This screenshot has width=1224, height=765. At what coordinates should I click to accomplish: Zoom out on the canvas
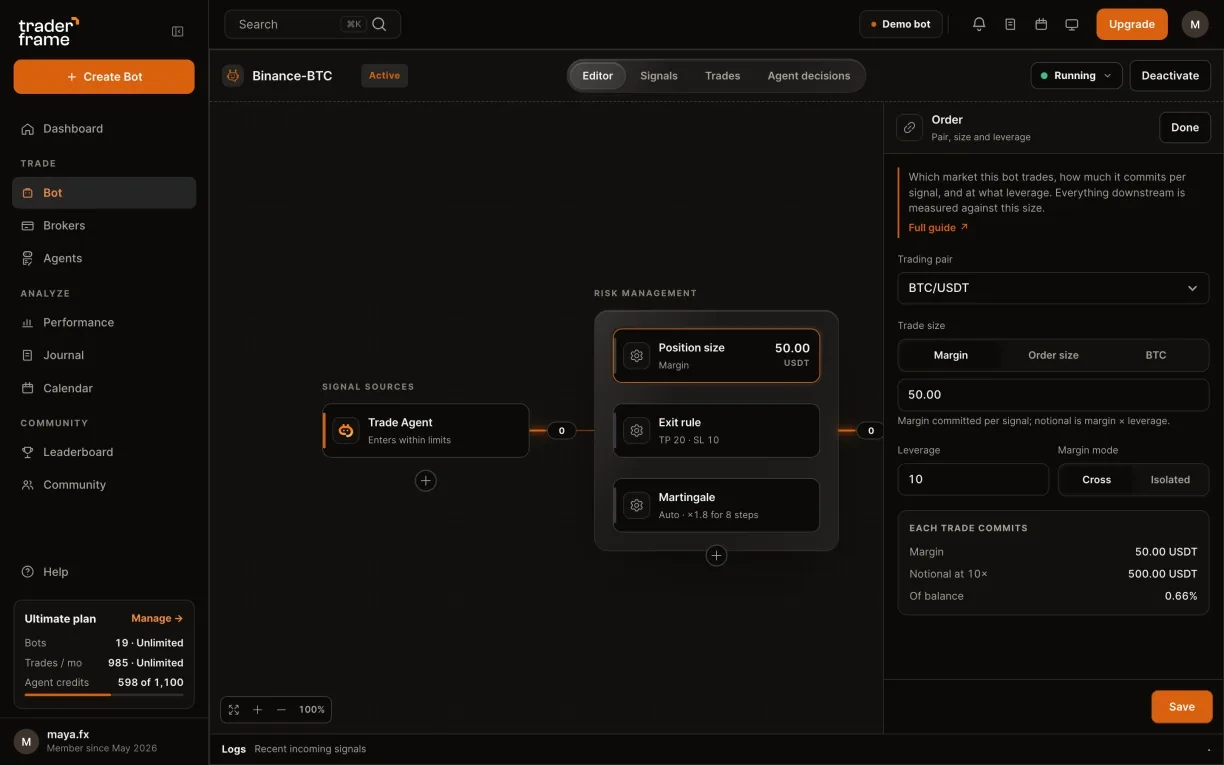point(281,709)
